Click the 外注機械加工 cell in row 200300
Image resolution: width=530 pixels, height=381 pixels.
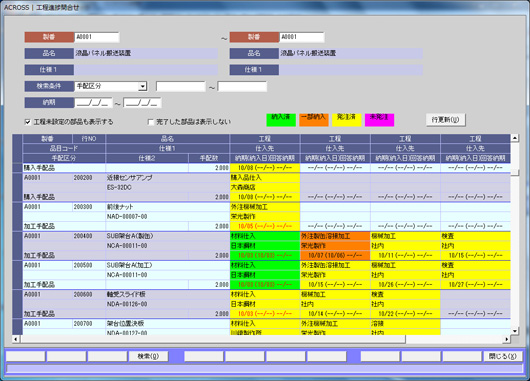[x=265, y=207]
